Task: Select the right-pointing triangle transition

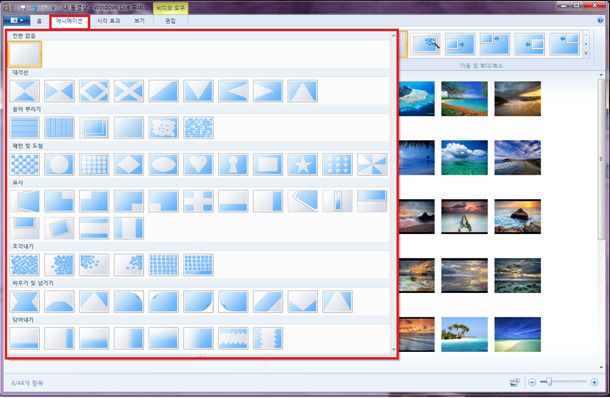Action: pos(268,91)
